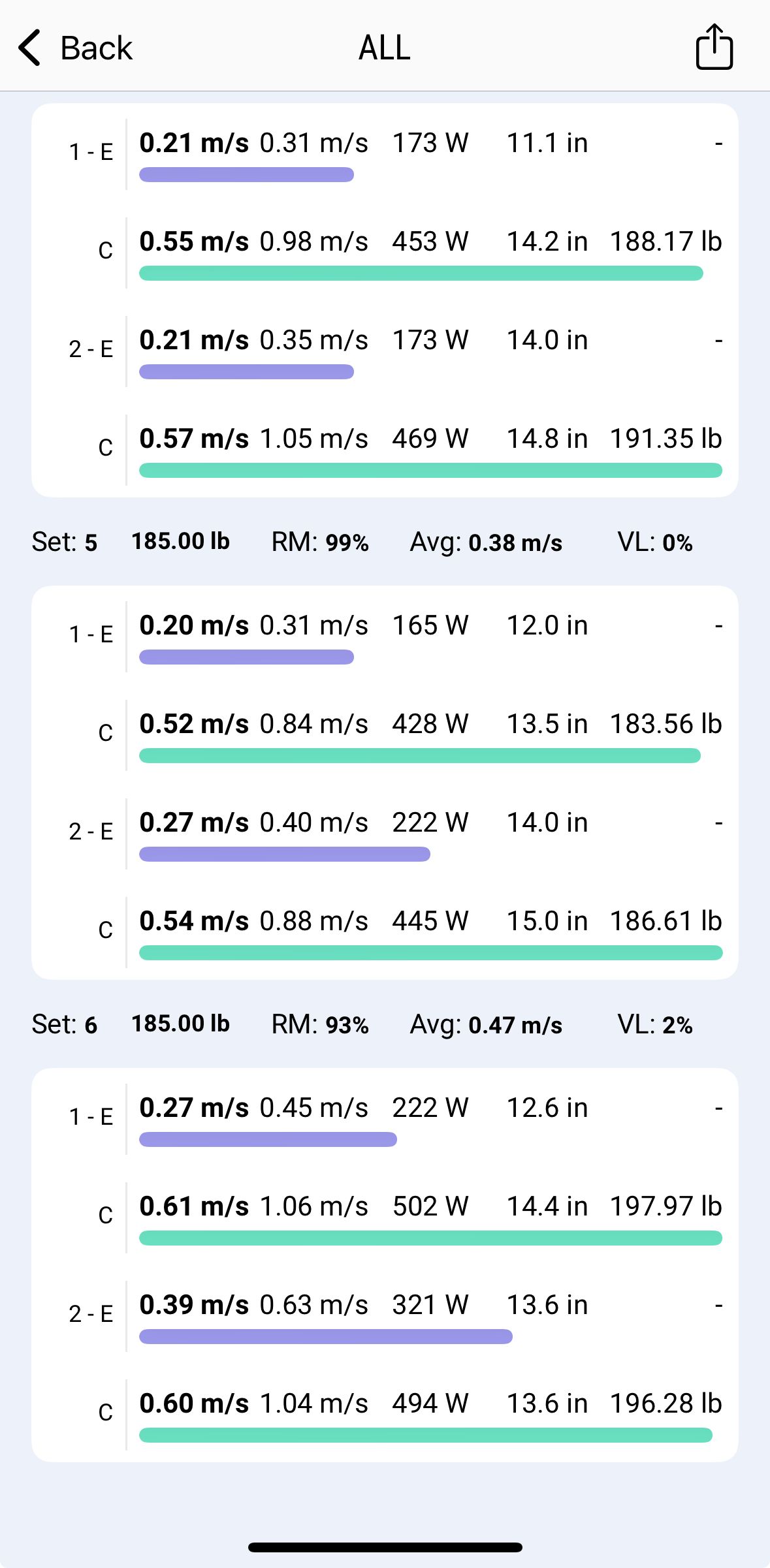Tap Set 6 VL 2% value
The width and height of the screenshot is (770, 1568).
[x=677, y=1025]
